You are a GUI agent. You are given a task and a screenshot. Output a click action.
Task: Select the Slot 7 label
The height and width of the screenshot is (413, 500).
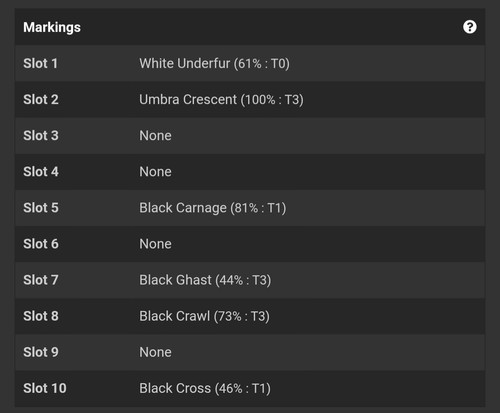(41, 280)
